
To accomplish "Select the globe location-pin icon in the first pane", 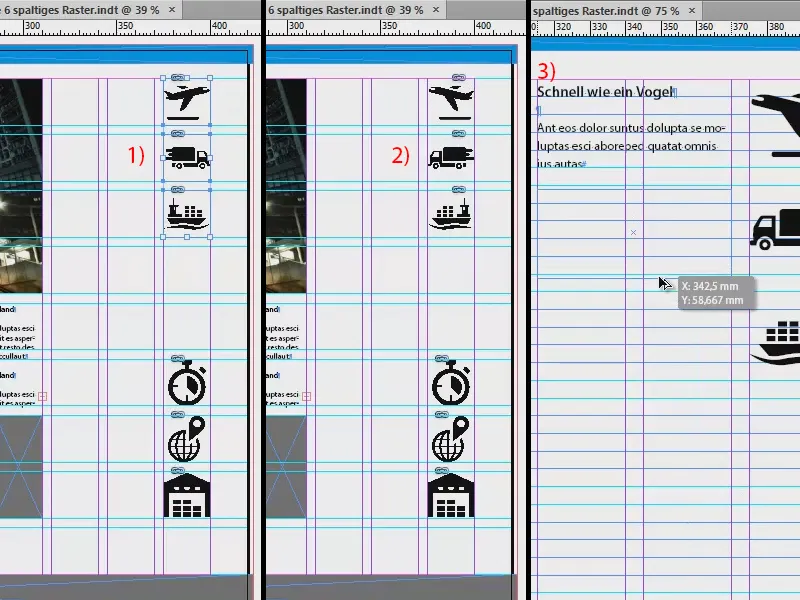I will click(x=186, y=440).
